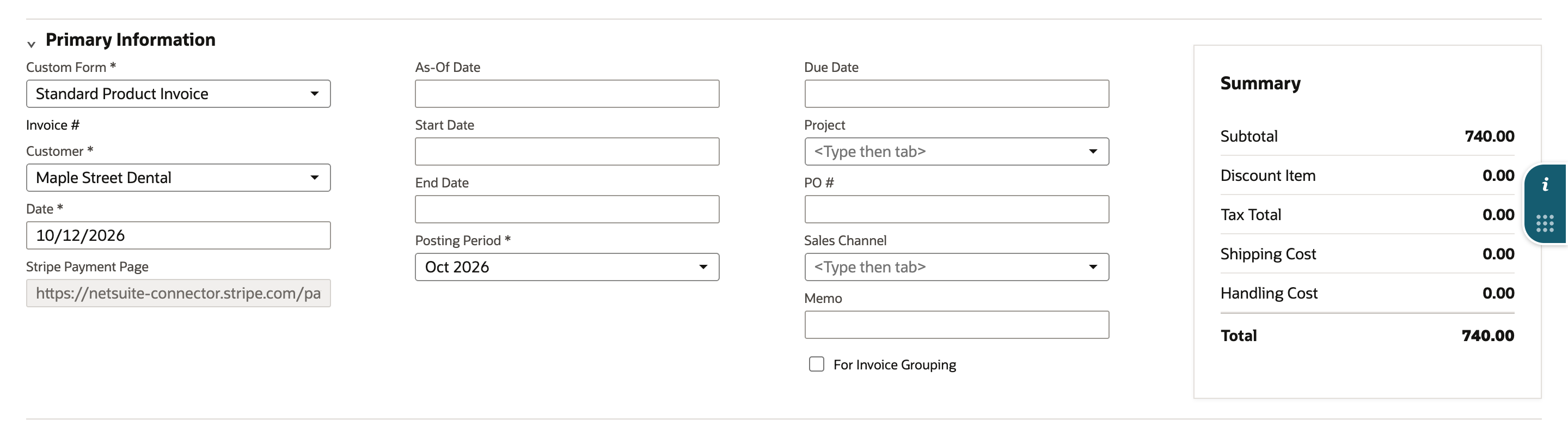Open the Posting Period dropdown
Screen dimensions: 1568x425
click(567, 268)
